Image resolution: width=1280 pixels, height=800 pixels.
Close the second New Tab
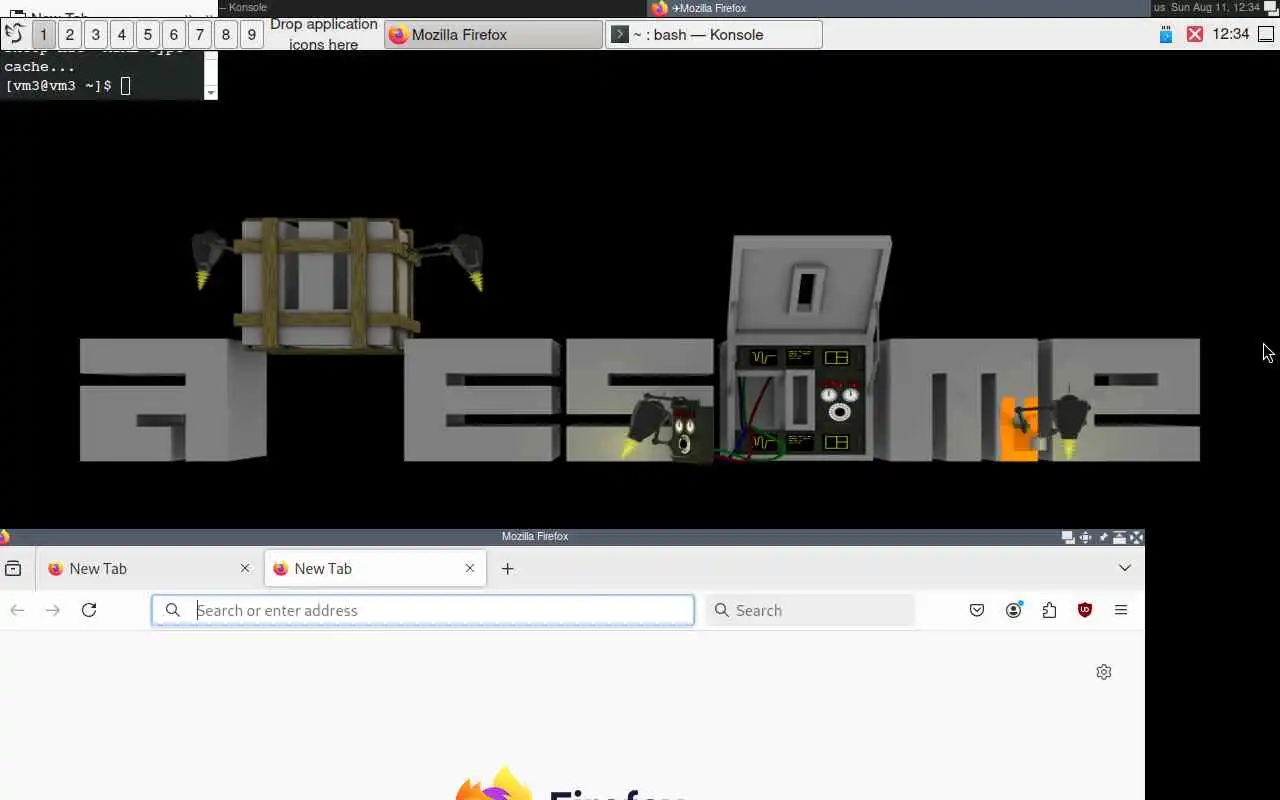click(x=470, y=568)
